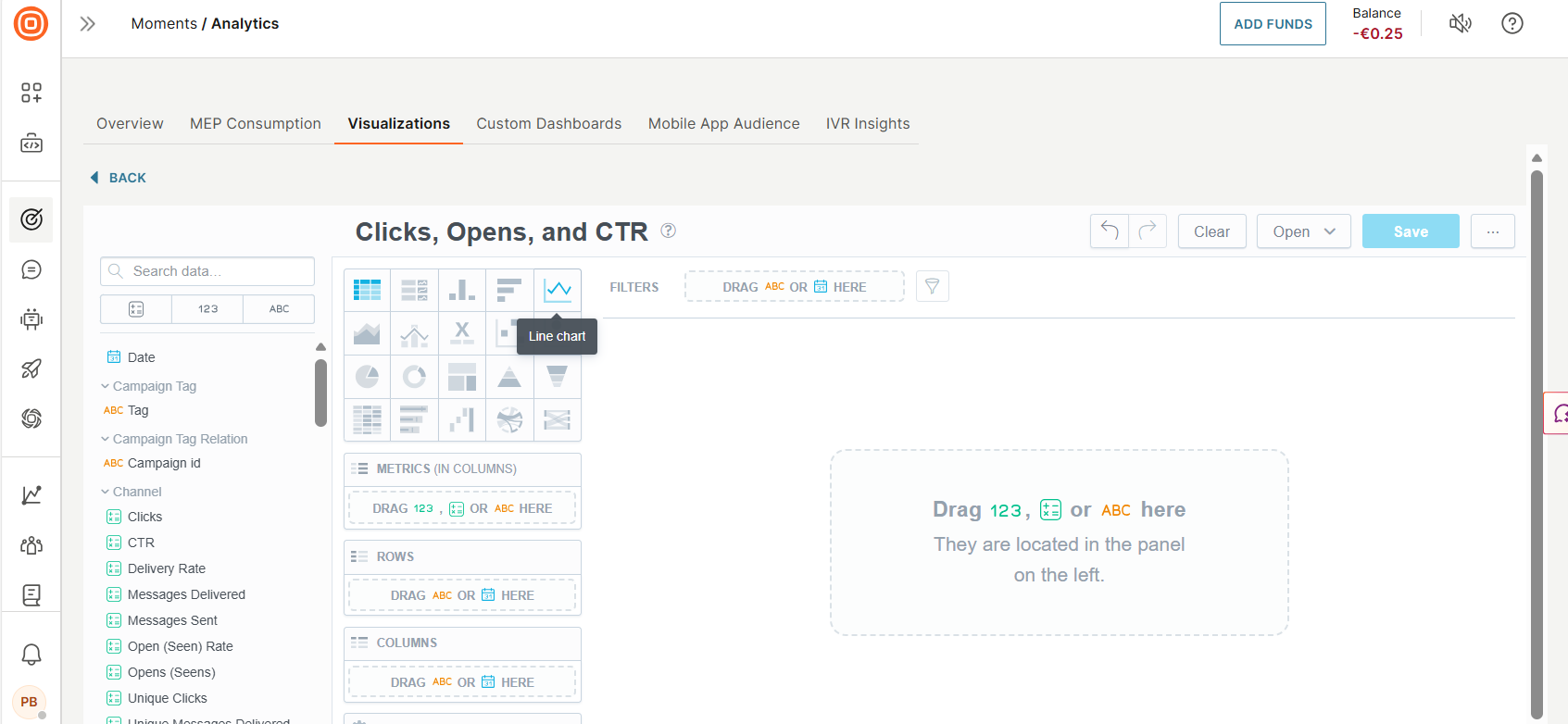Screen dimensions: 1568x724
Task: Choose the Pyramid chart icon
Action: 509,377
